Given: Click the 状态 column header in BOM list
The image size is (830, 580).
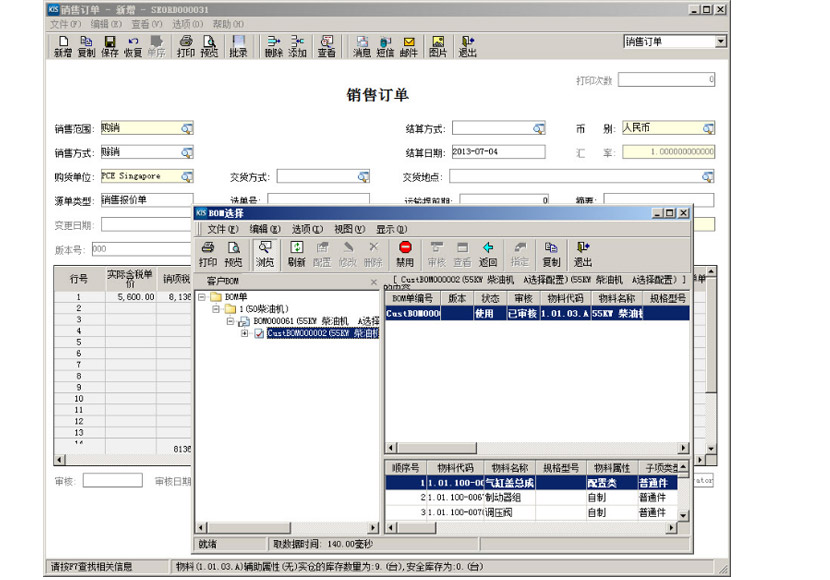Looking at the screenshot, I should [x=491, y=298].
